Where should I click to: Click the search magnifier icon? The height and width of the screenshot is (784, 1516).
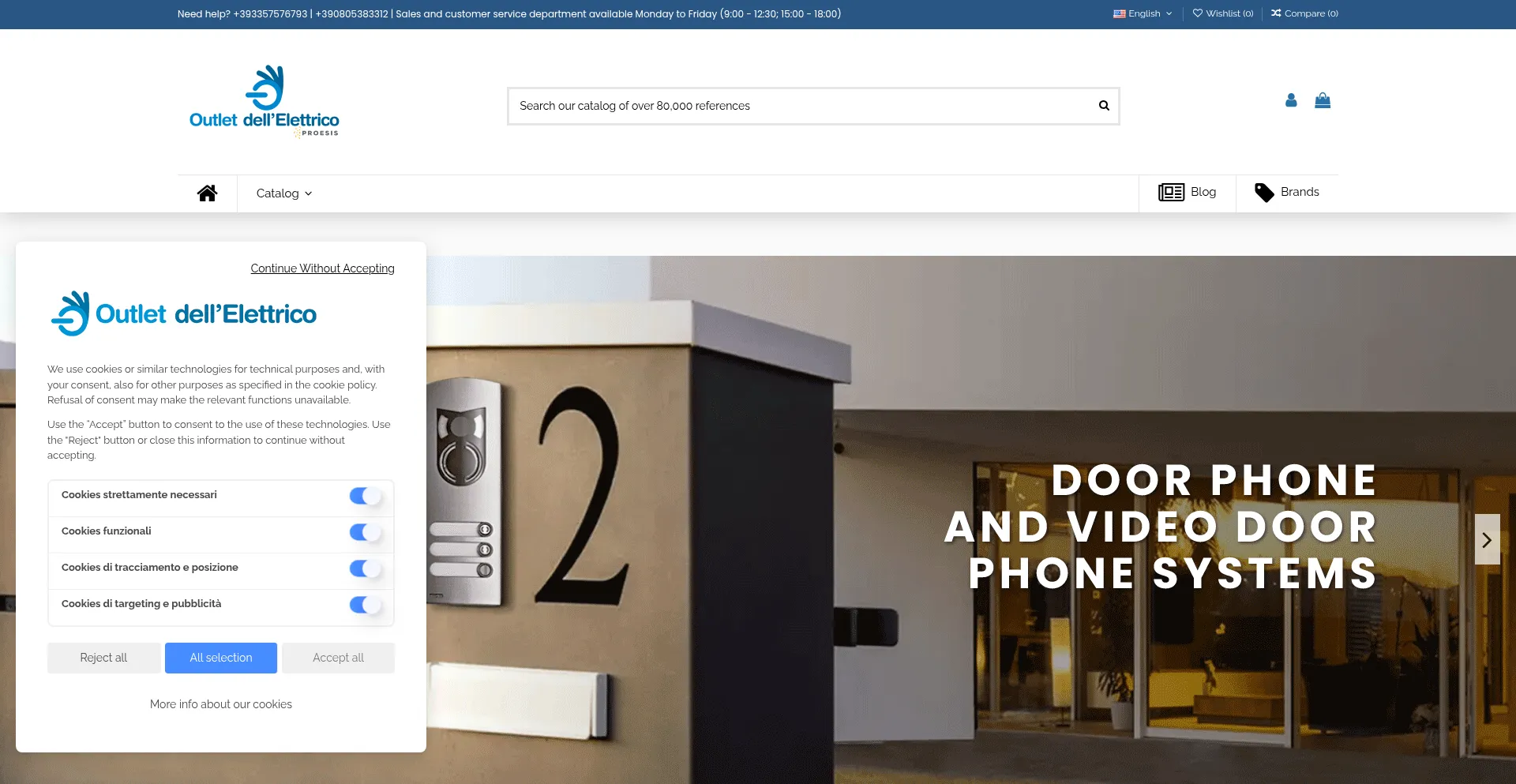[1104, 106]
